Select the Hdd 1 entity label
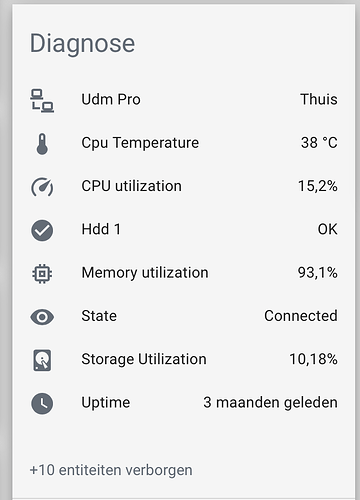This screenshot has width=360, height=500. [x=101, y=229]
